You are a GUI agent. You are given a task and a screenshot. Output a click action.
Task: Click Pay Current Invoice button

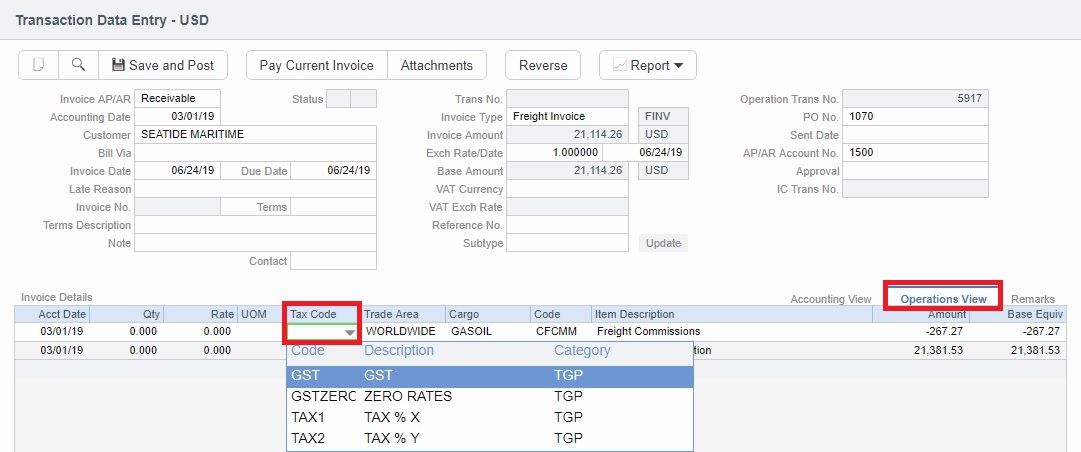coord(316,65)
